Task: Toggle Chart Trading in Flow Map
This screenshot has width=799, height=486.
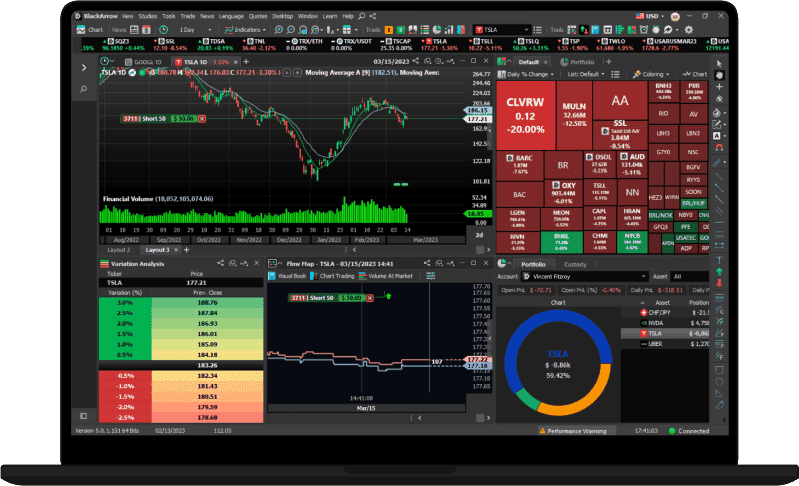Action: click(332, 276)
